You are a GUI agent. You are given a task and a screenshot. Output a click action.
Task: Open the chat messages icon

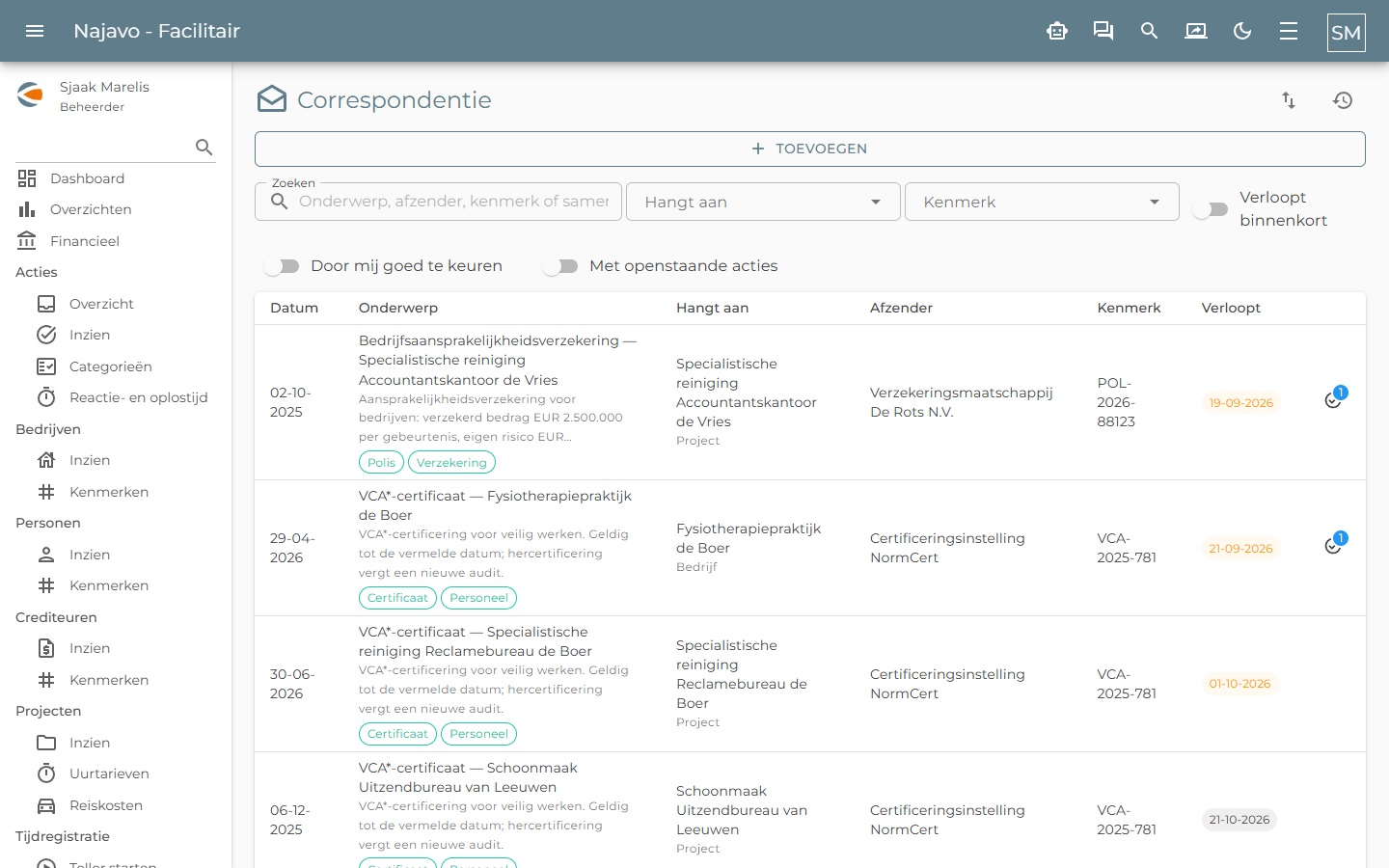(x=1103, y=31)
